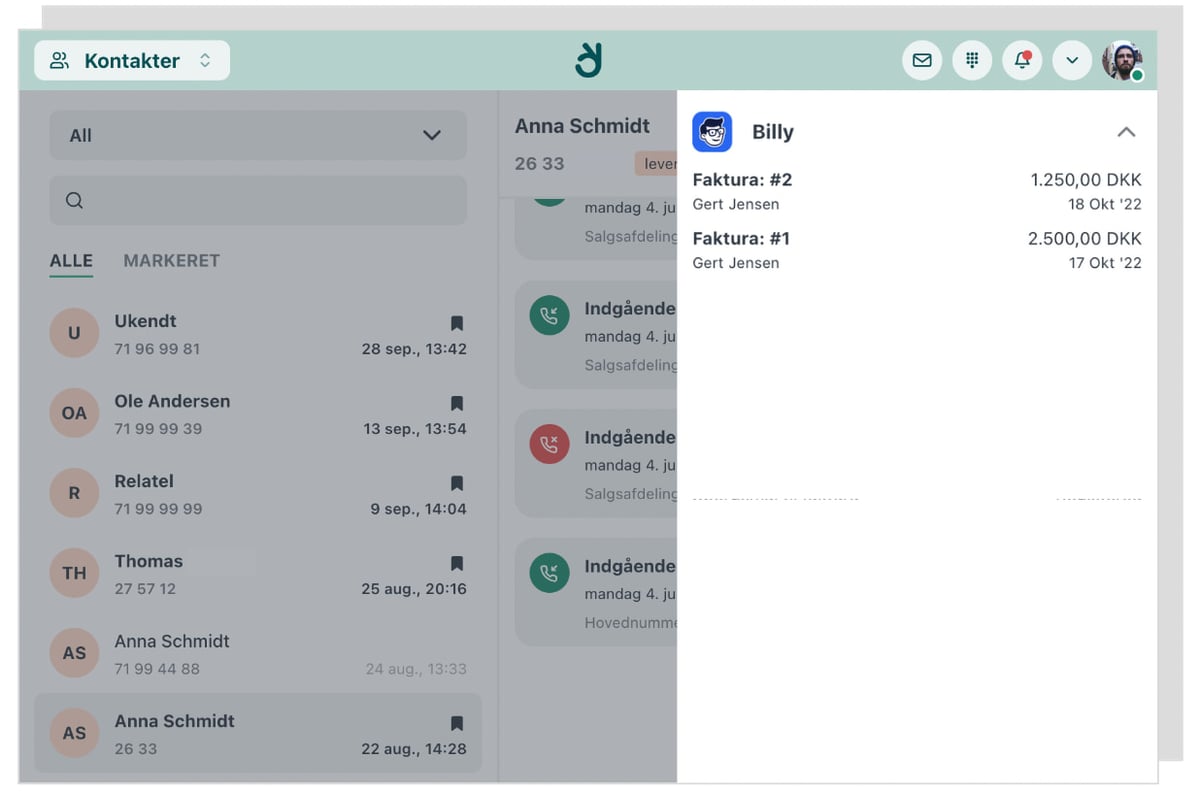
Task: Click the search magnifier icon
Action: 74,201
